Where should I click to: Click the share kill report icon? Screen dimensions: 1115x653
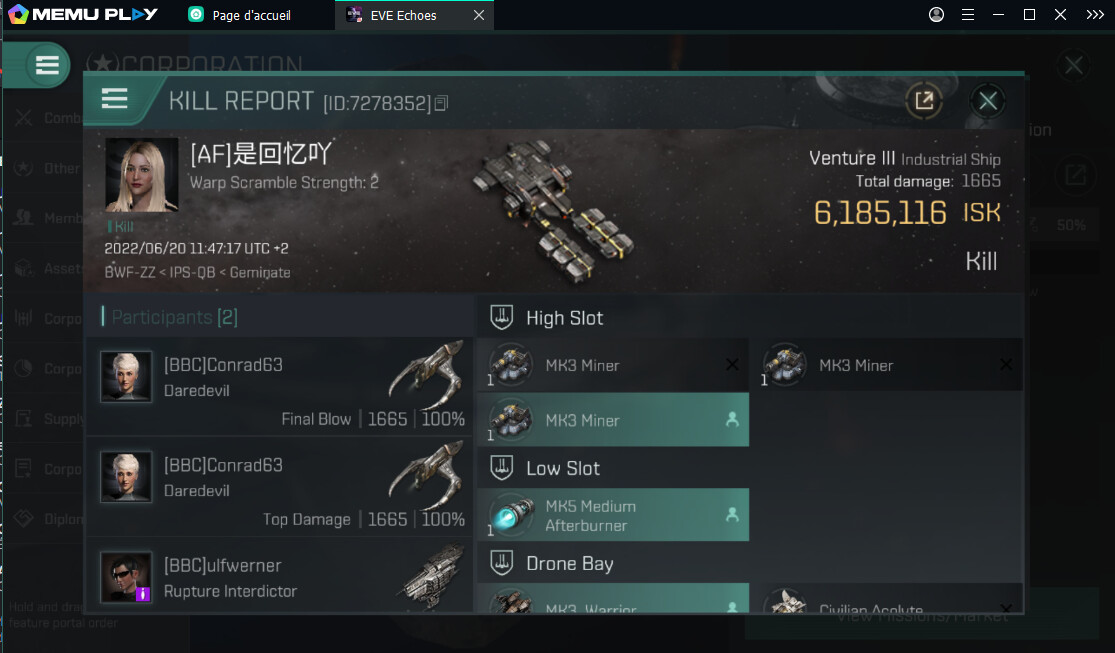point(924,100)
